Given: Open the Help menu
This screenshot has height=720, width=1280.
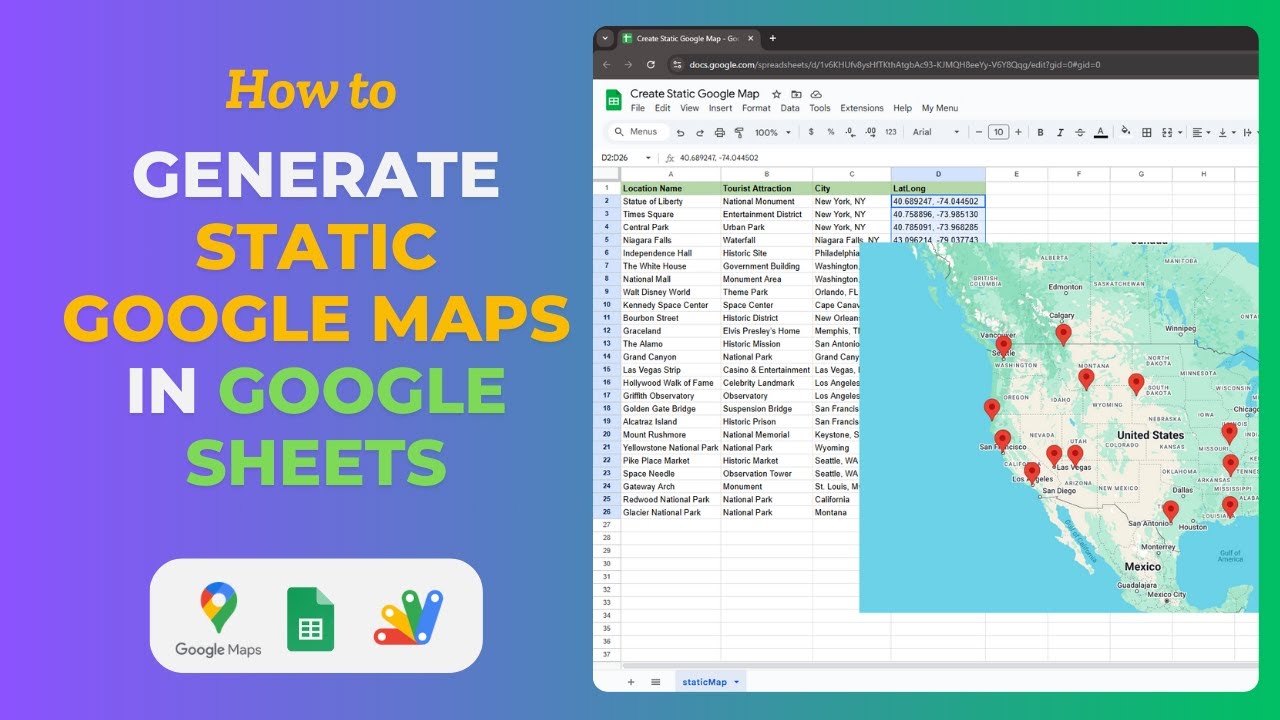Looking at the screenshot, I should point(902,108).
